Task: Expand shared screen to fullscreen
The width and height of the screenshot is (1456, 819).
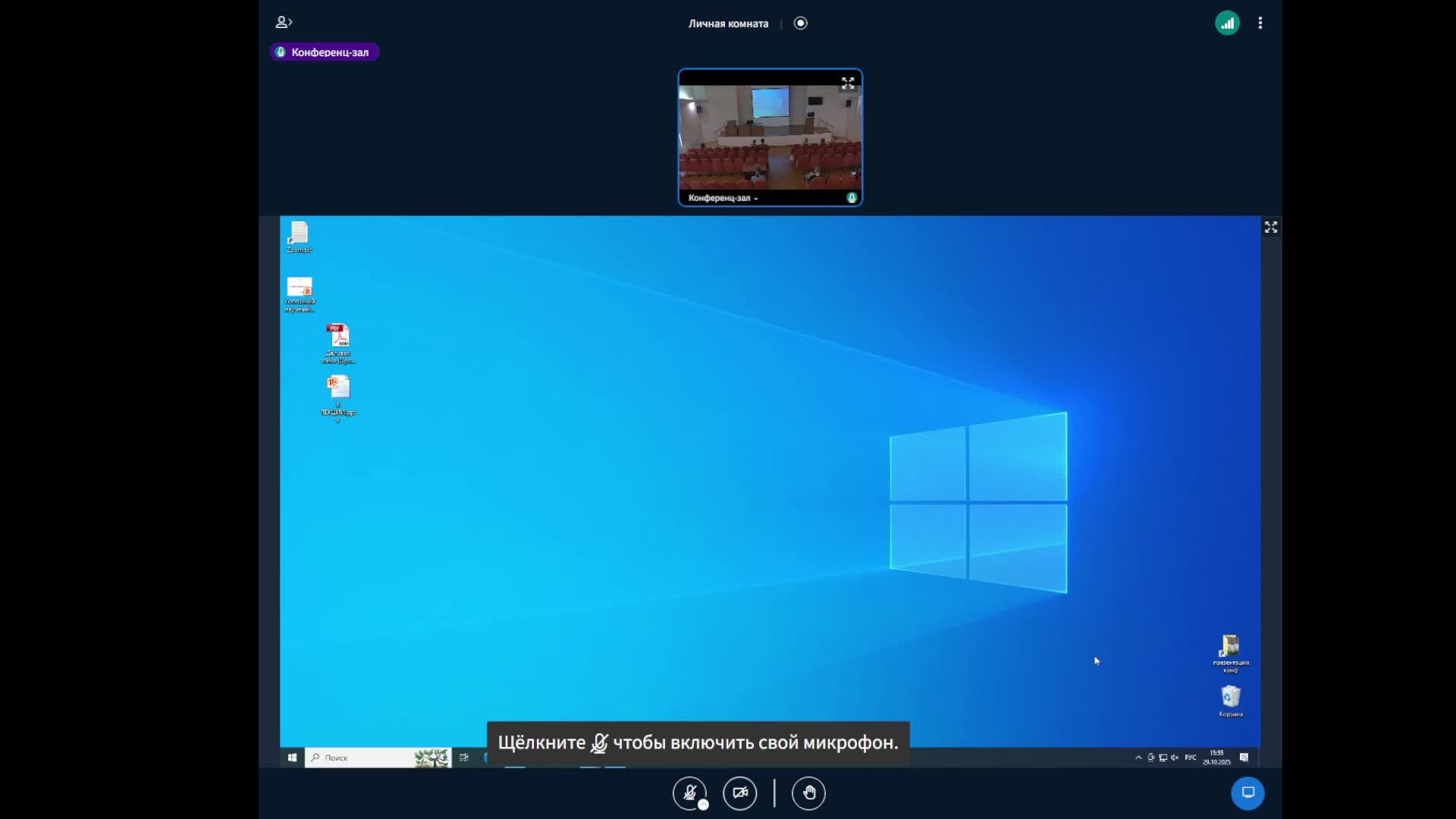Action: click(x=1271, y=227)
